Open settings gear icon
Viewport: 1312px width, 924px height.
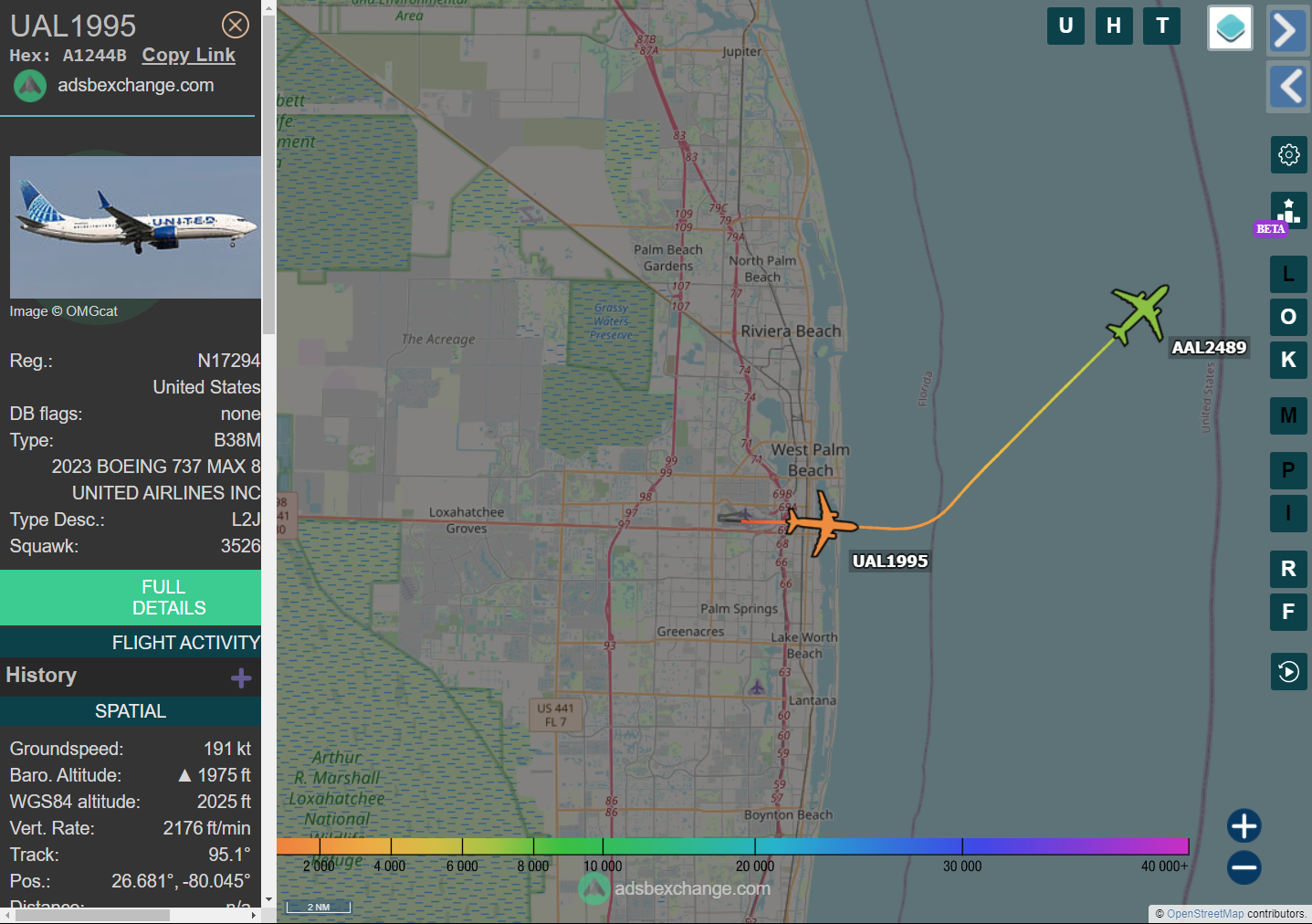[x=1288, y=154]
